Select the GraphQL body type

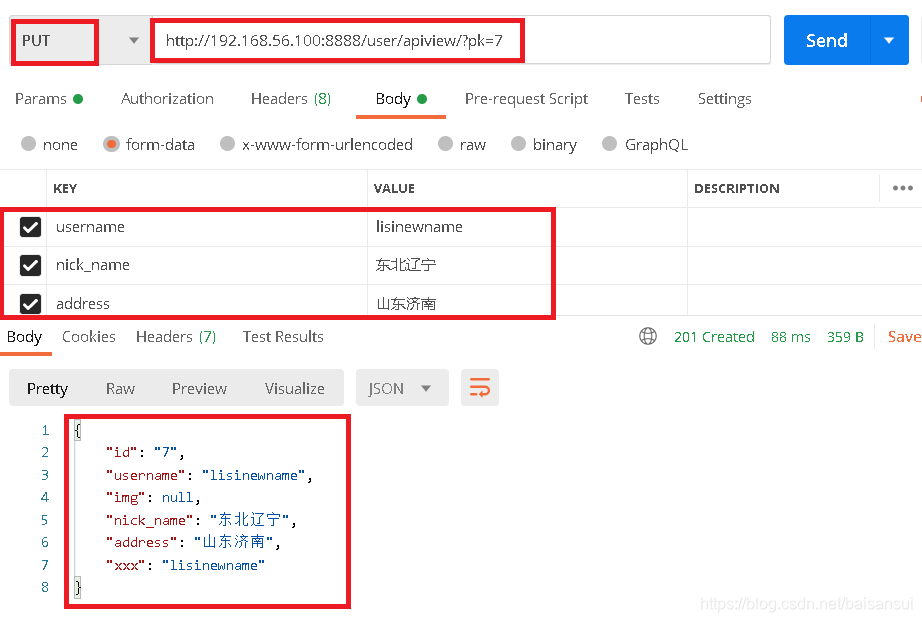click(x=645, y=144)
